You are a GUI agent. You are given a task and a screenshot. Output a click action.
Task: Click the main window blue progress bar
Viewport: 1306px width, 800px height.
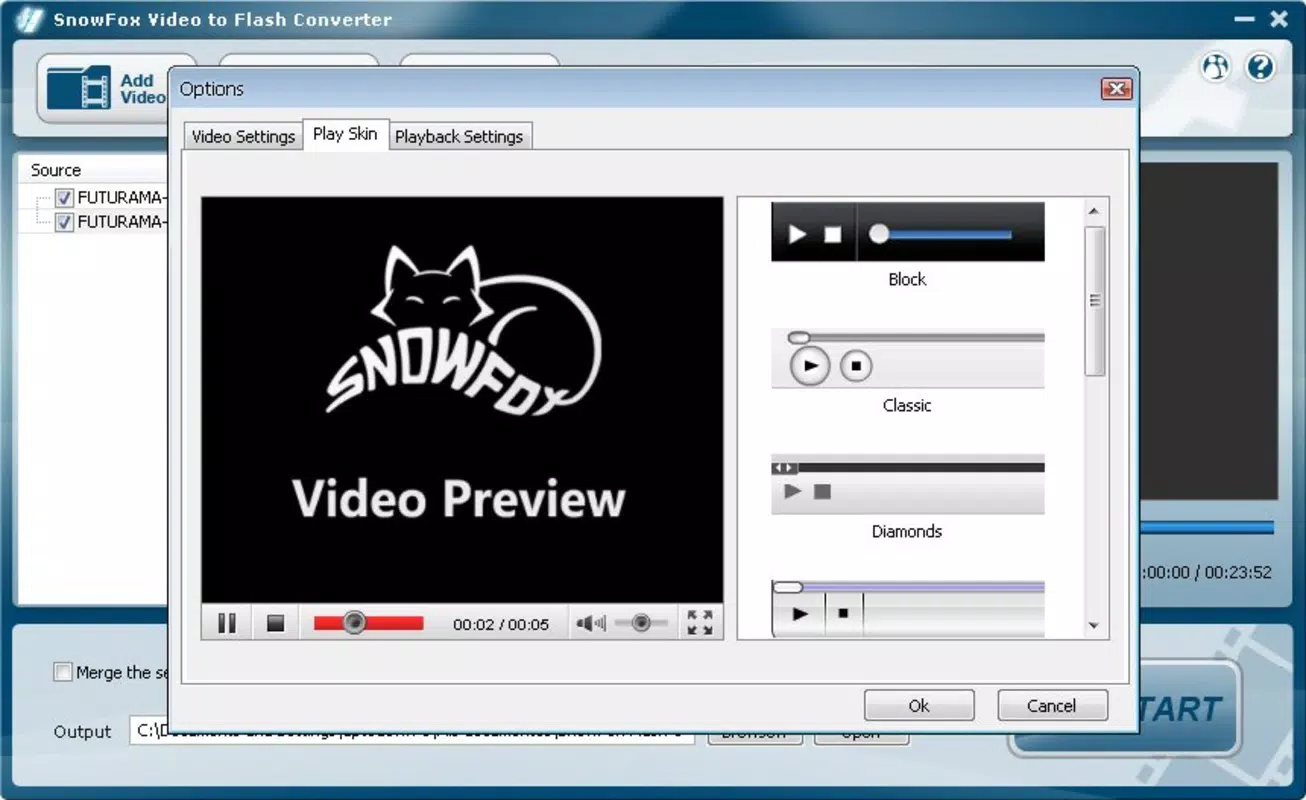[x=1206, y=527]
